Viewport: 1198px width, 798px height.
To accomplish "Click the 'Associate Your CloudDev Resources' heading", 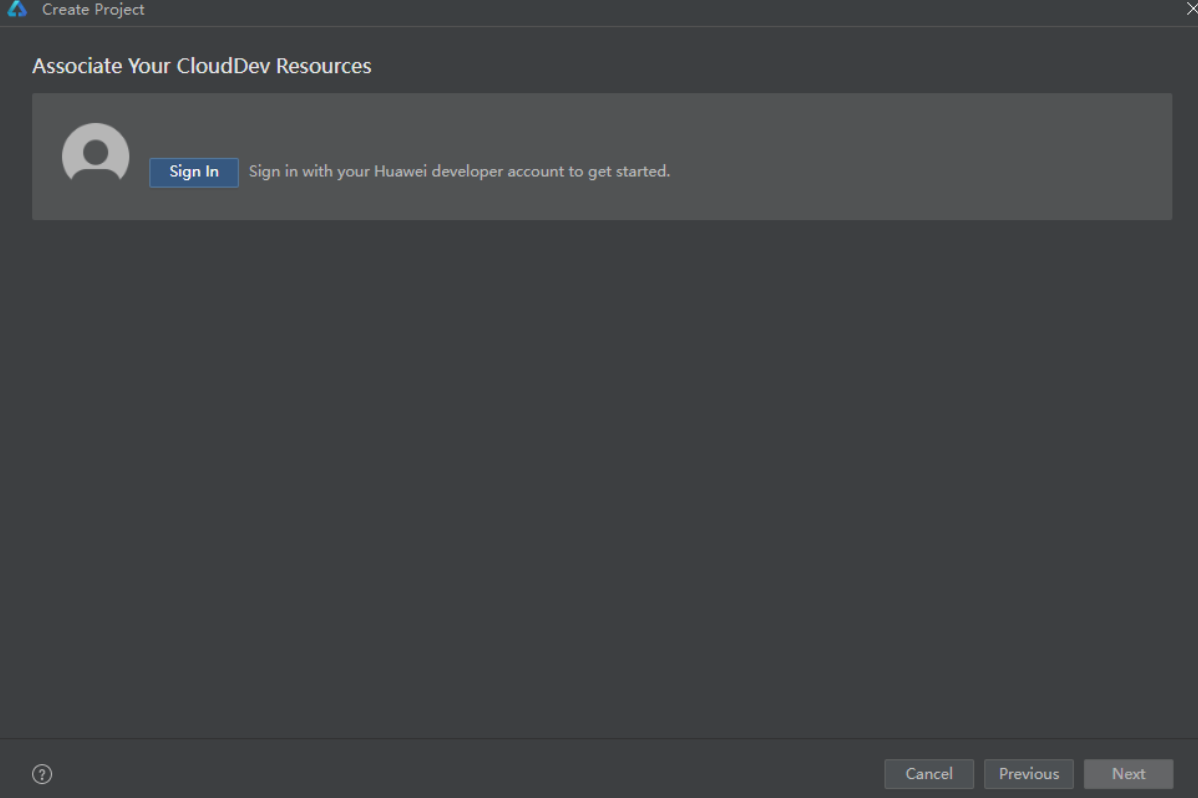I will point(202,66).
